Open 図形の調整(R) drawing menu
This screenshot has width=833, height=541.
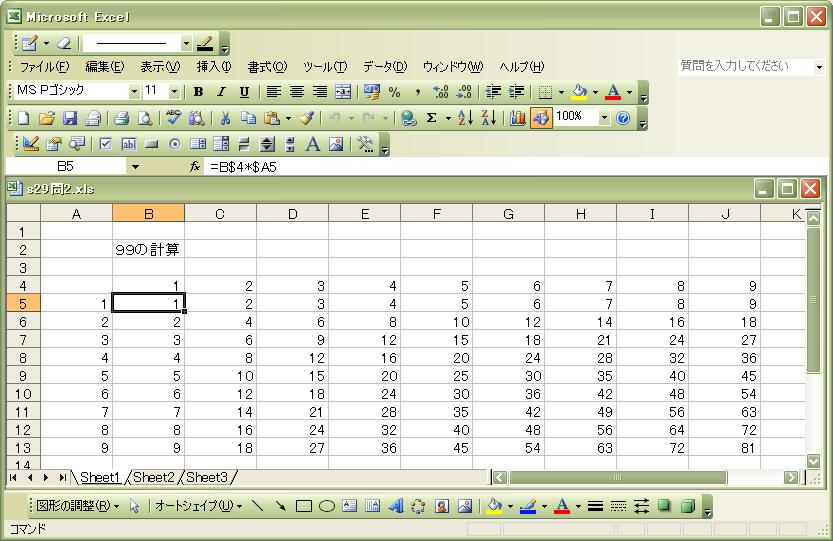(x=78, y=506)
